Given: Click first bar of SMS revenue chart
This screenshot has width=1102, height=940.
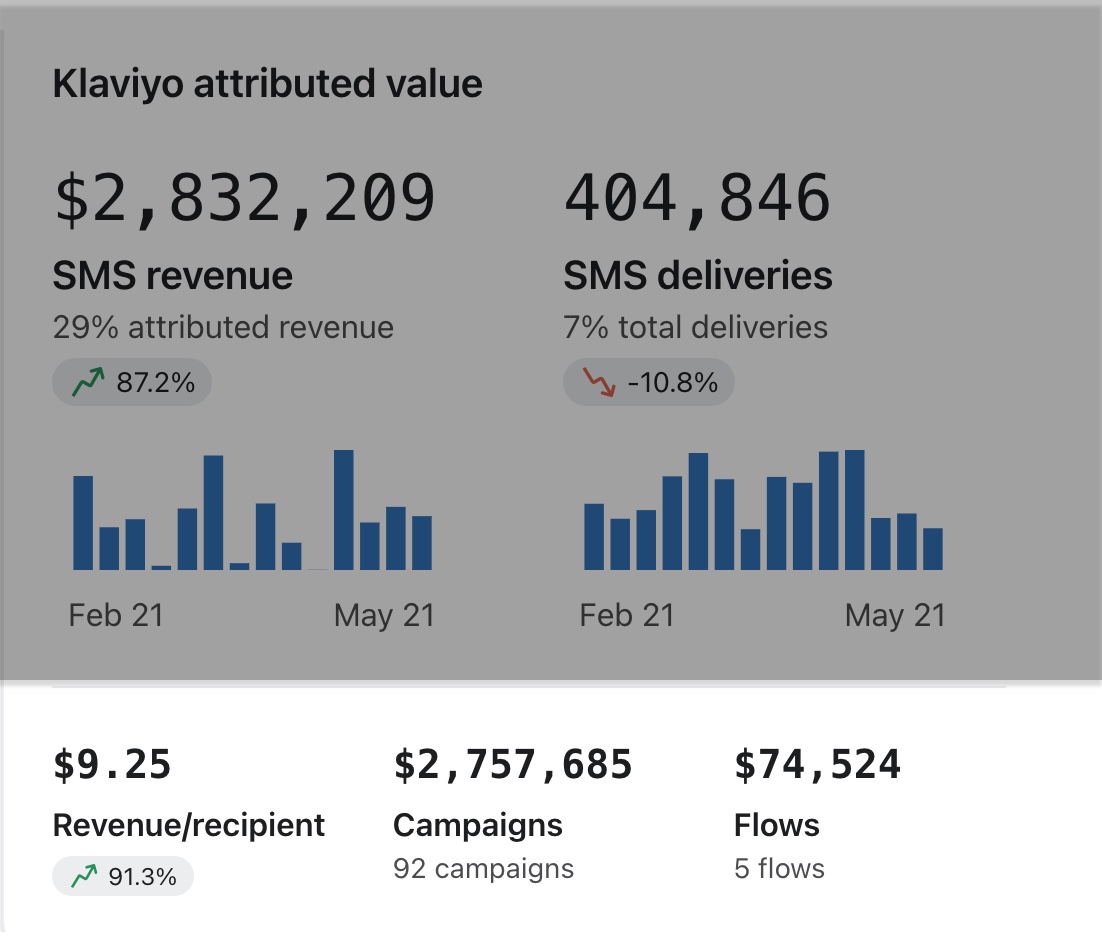Looking at the screenshot, I should pyautogui.click(x=83, y=523).
